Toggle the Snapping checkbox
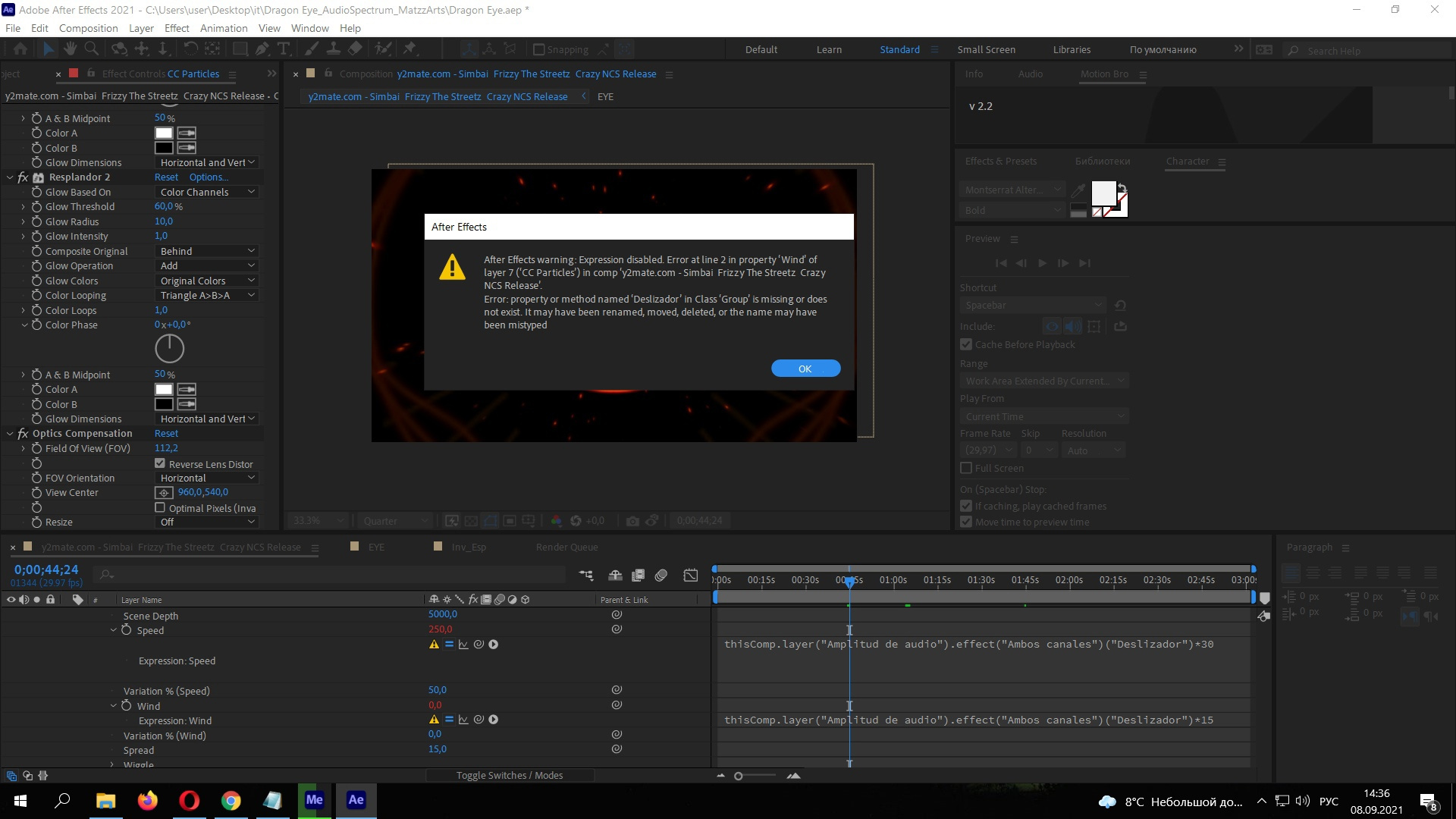This screenshot has height=819, width=1456. (x=539, y=49)
